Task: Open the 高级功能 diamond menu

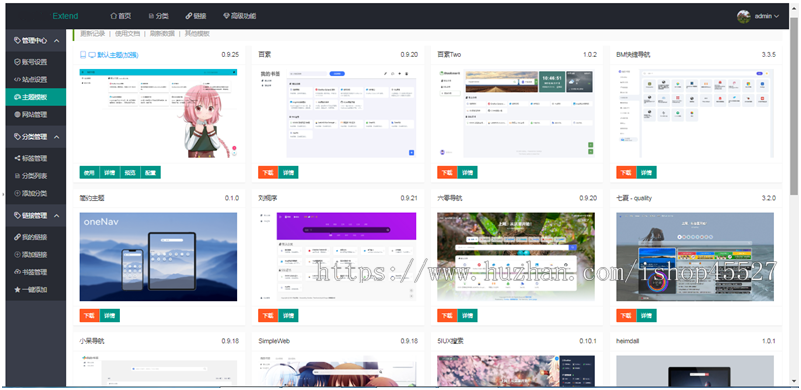Action: pos(240,16)
